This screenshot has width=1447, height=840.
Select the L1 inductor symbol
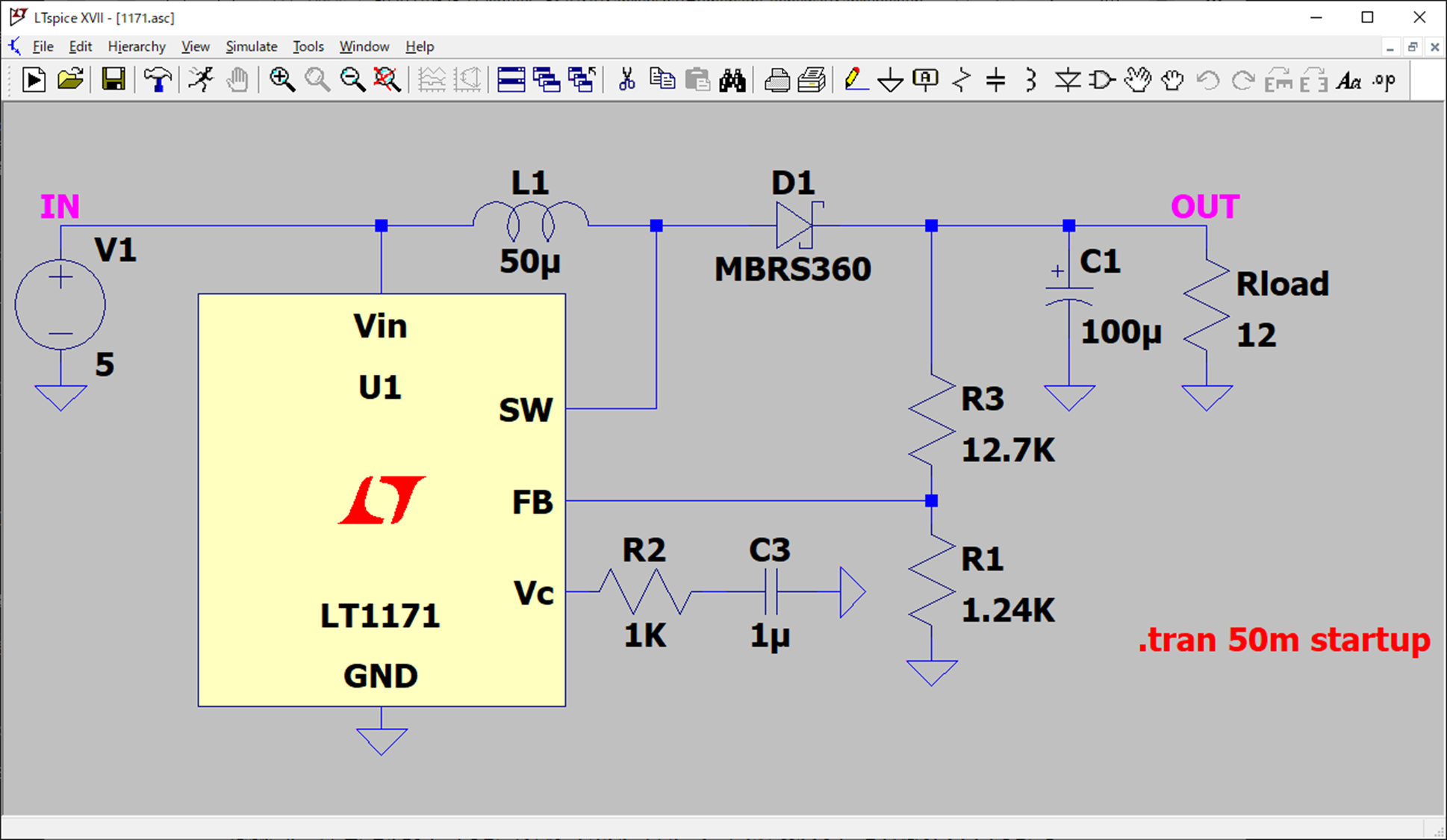click(x=530, y=221)
